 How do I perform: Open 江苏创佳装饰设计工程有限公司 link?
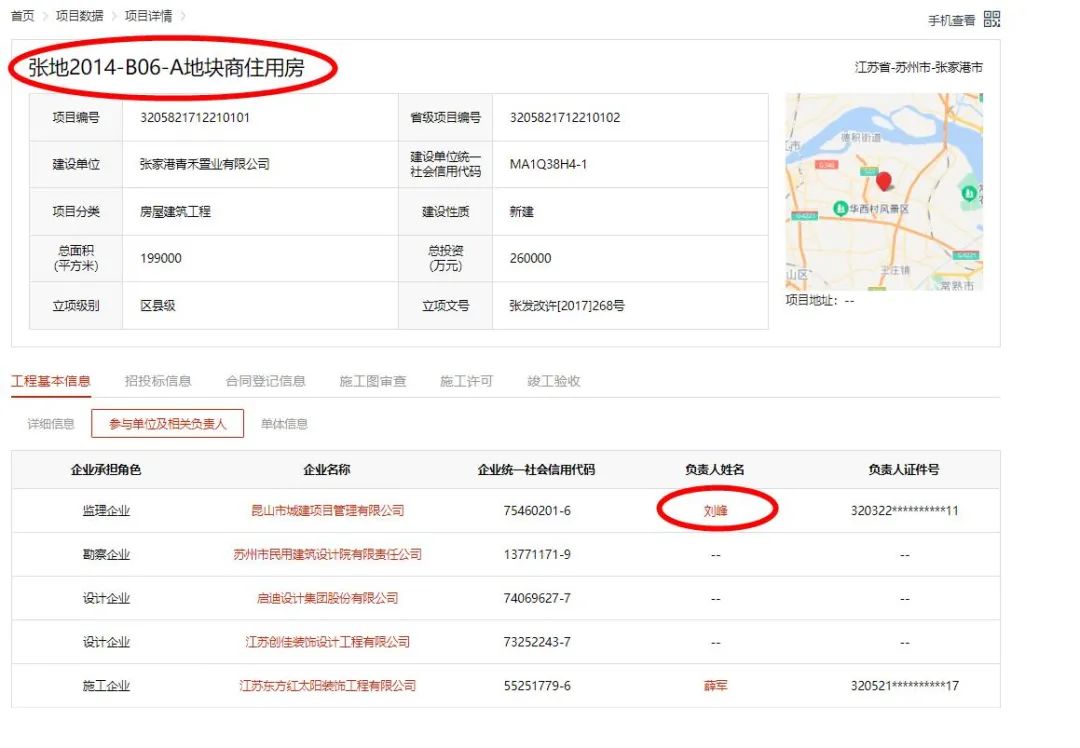click(327, 642)
